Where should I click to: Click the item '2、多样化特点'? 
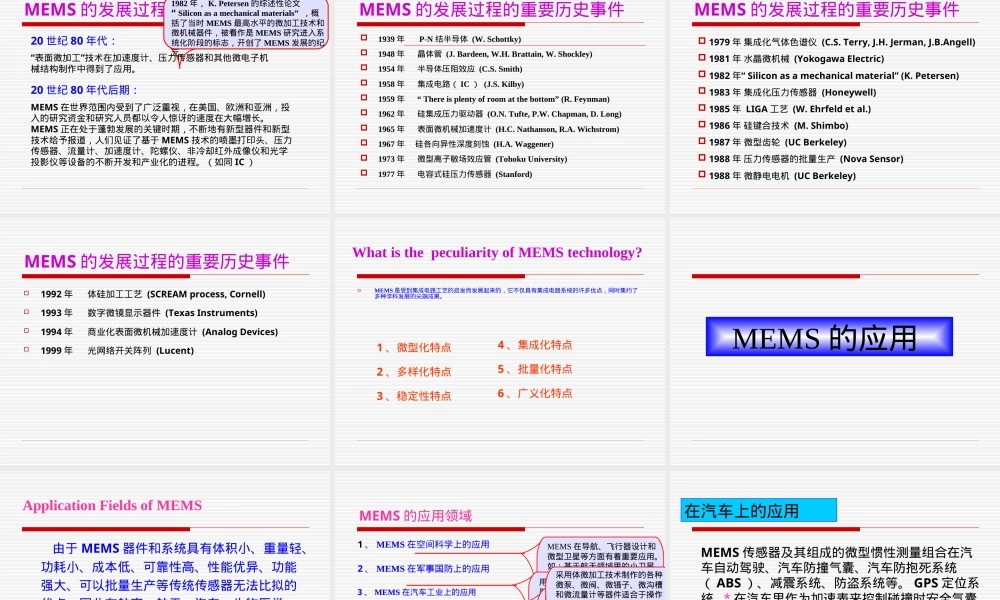pyautogui.click(x=413, y=372)
